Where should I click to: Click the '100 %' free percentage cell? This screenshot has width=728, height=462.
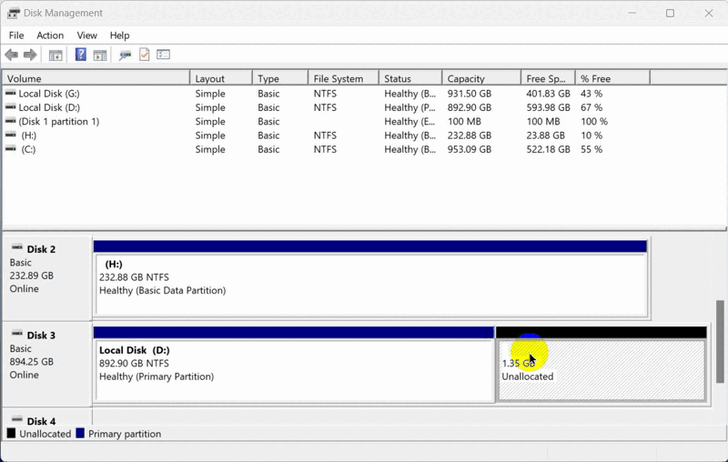click(594, 121)
